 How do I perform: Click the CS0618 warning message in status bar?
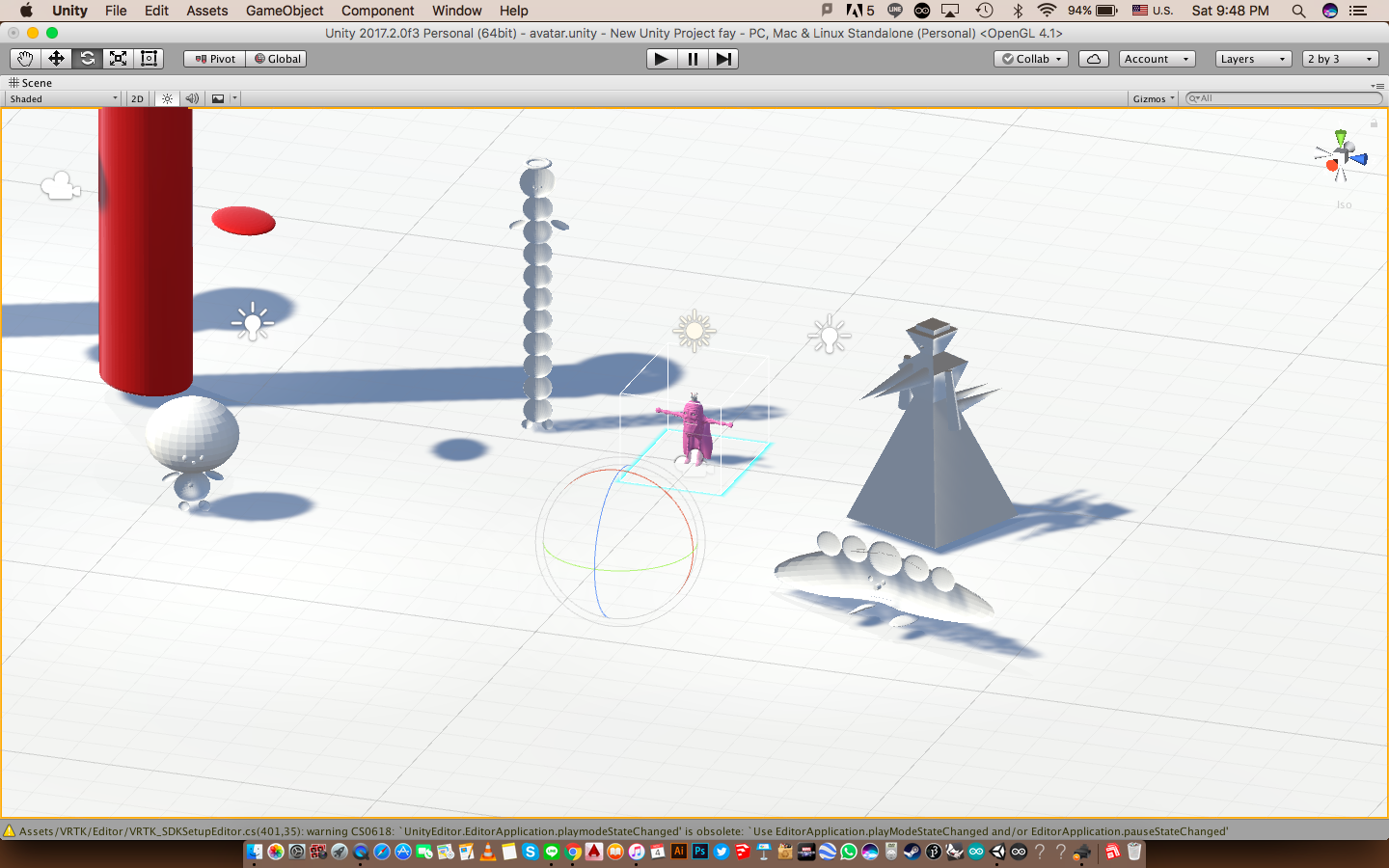click(624, 831)
